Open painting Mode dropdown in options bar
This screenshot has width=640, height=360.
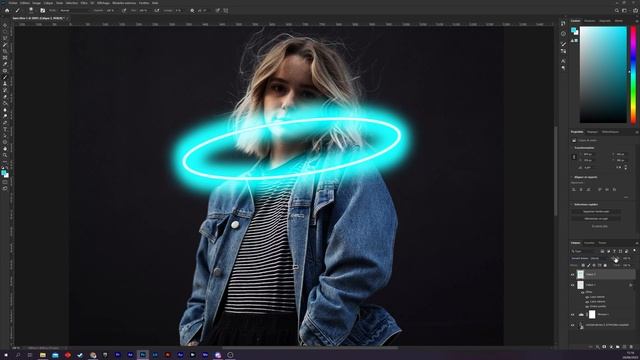pos(75,11)
